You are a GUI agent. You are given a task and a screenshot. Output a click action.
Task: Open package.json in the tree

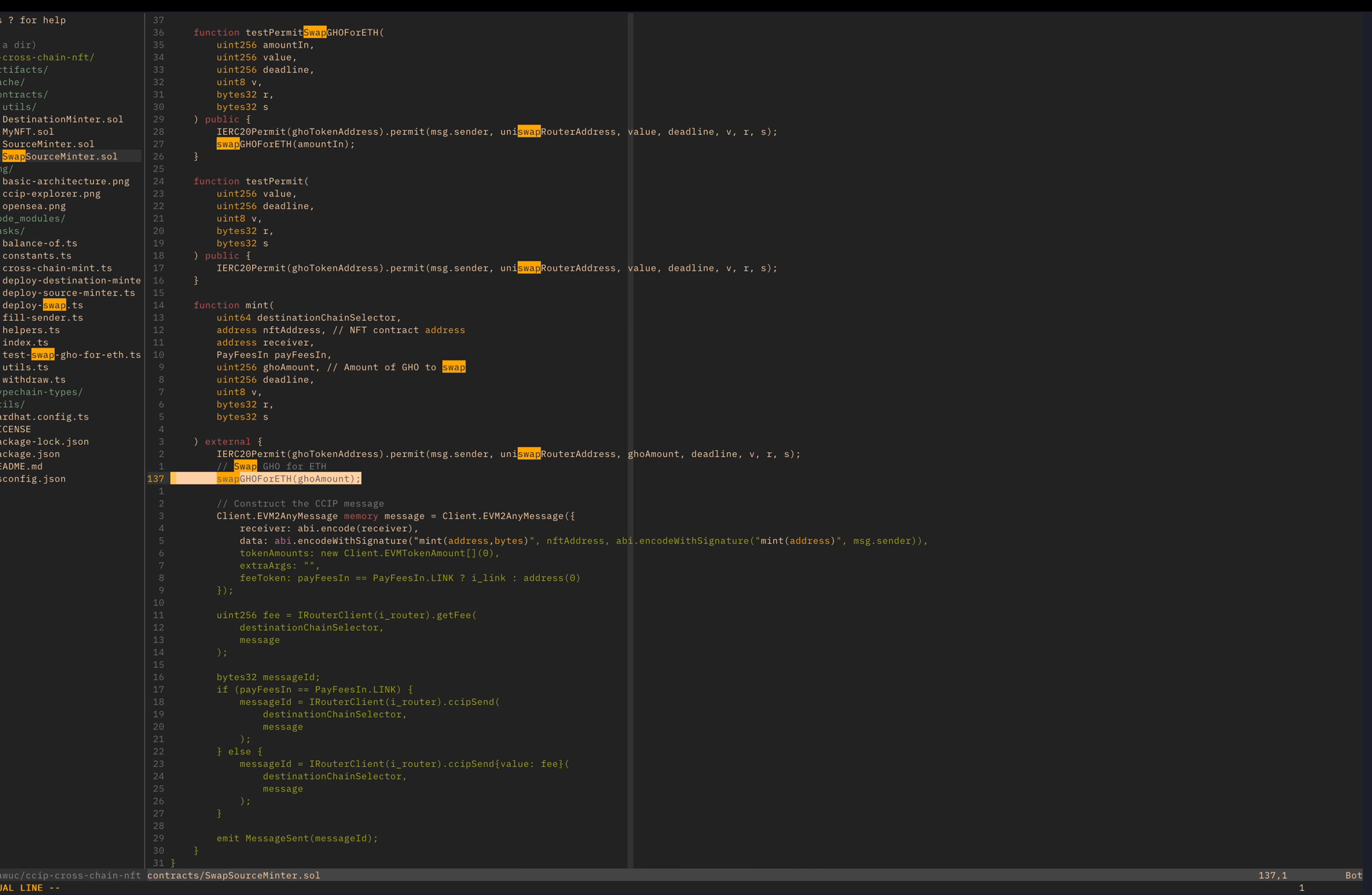point(30,454)
